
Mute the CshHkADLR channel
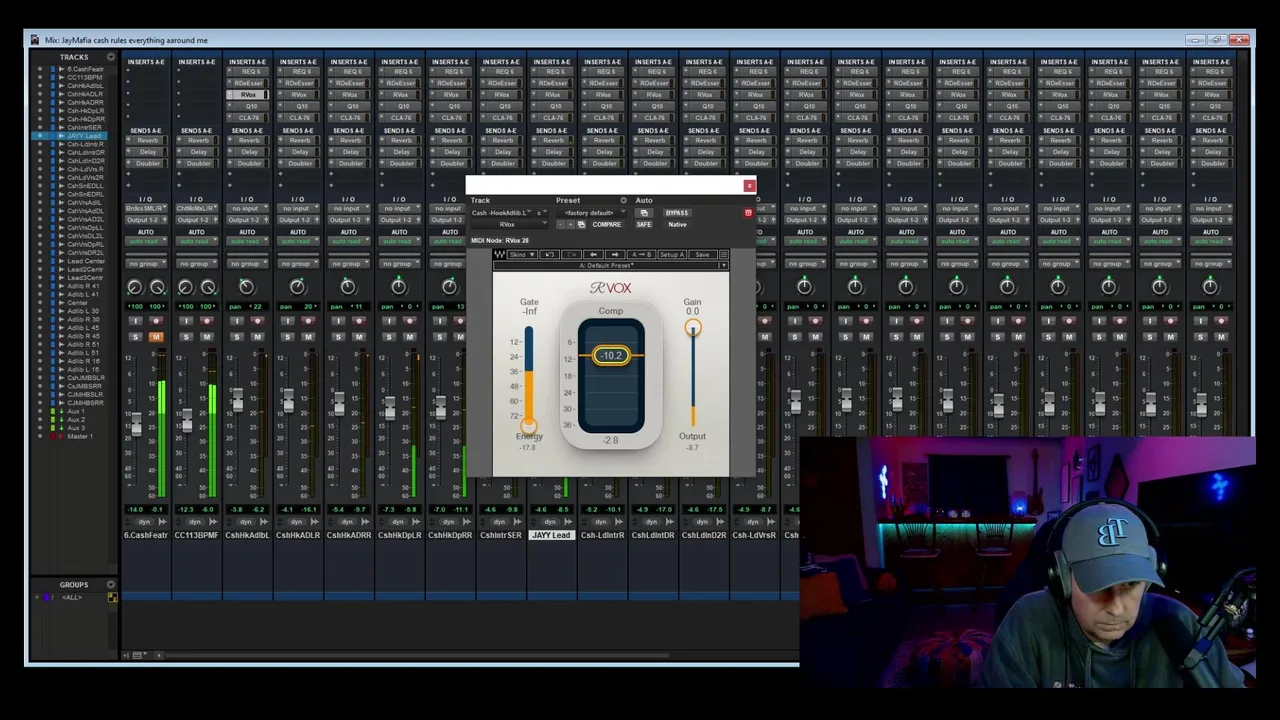click(308, 337)
